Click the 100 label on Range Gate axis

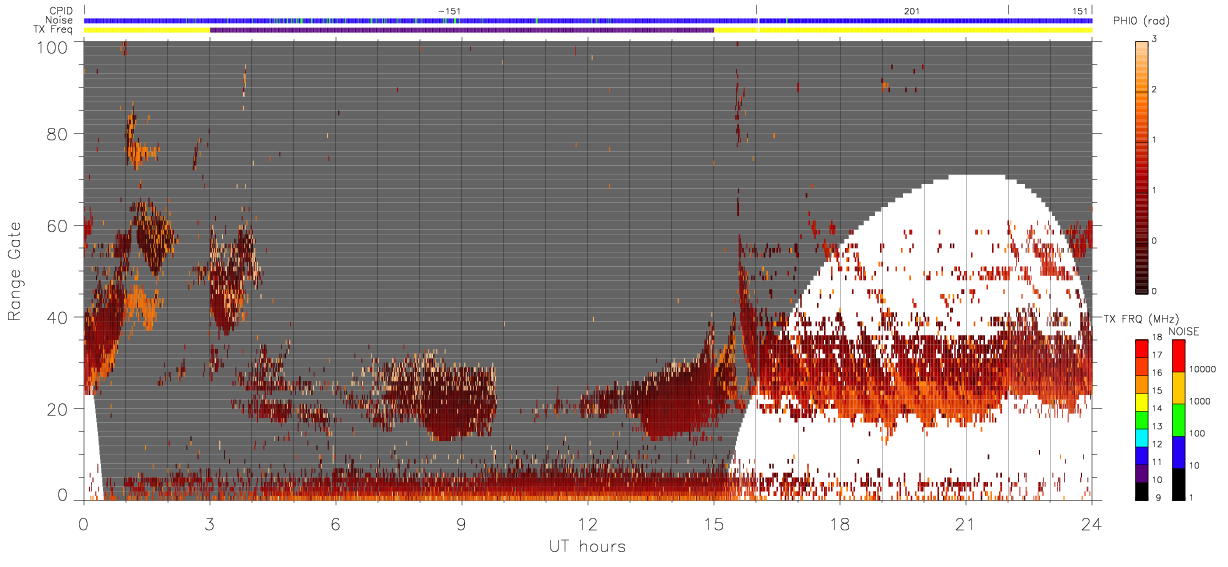55,47
